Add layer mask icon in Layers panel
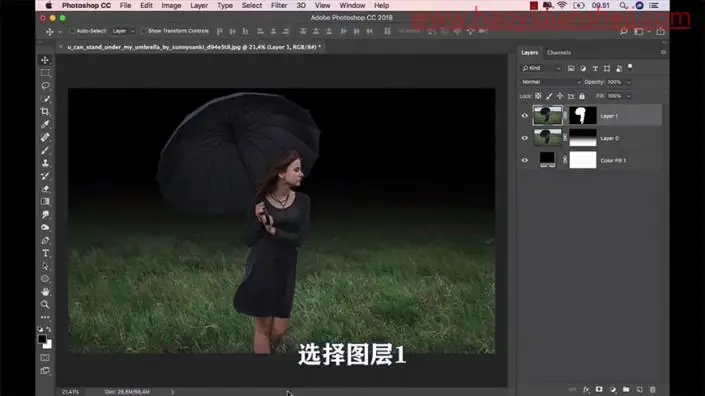This screenshot has height=396, width=705. (x=599, y=389)
